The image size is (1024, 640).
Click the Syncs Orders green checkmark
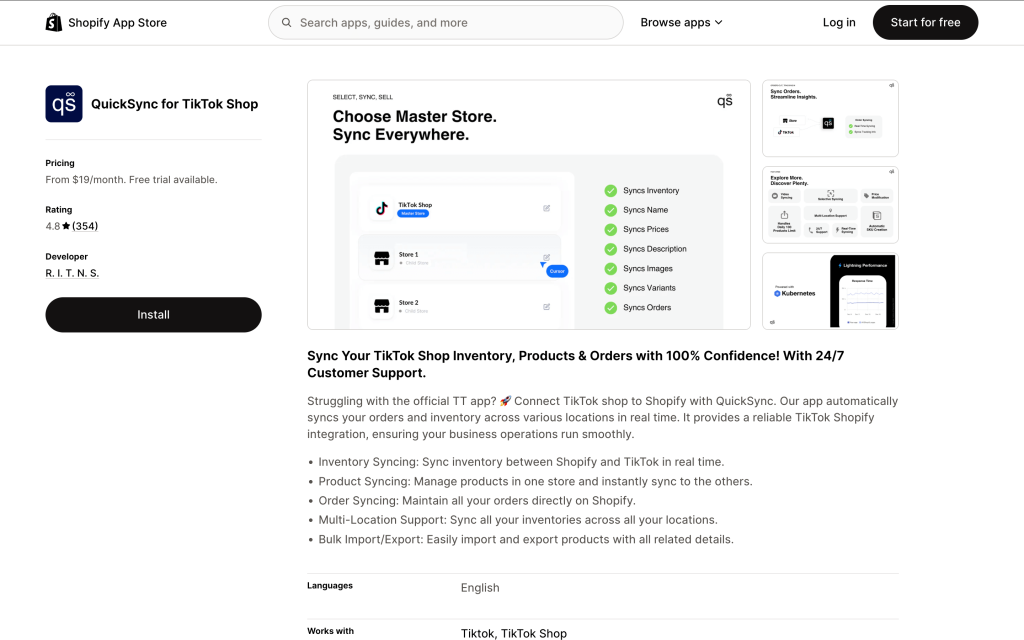pyautogui.click(x=610, y=307)
